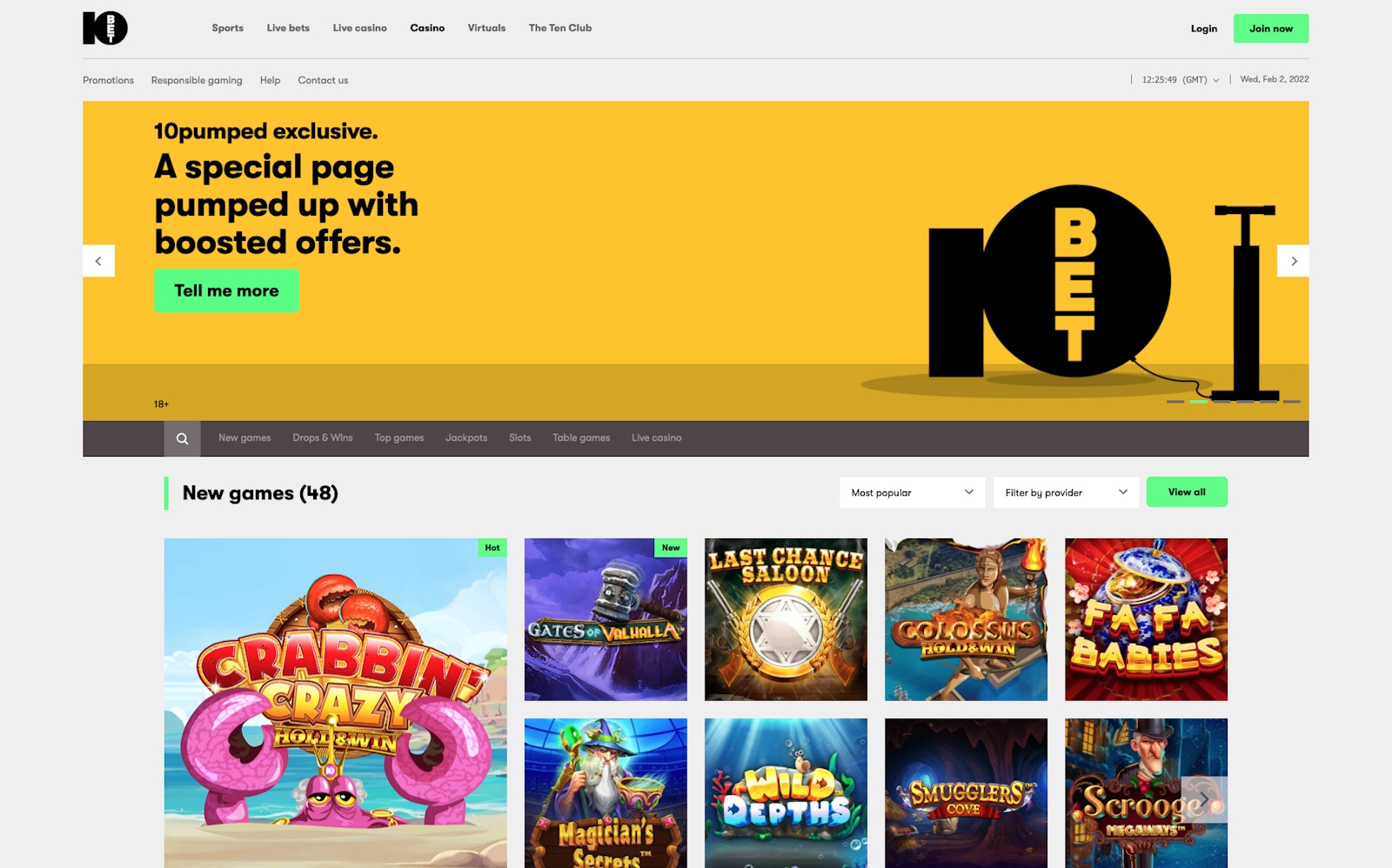Open the Responsible gaming link
The width and height of the screenshot is (1392, 868).
coord(197,80)
